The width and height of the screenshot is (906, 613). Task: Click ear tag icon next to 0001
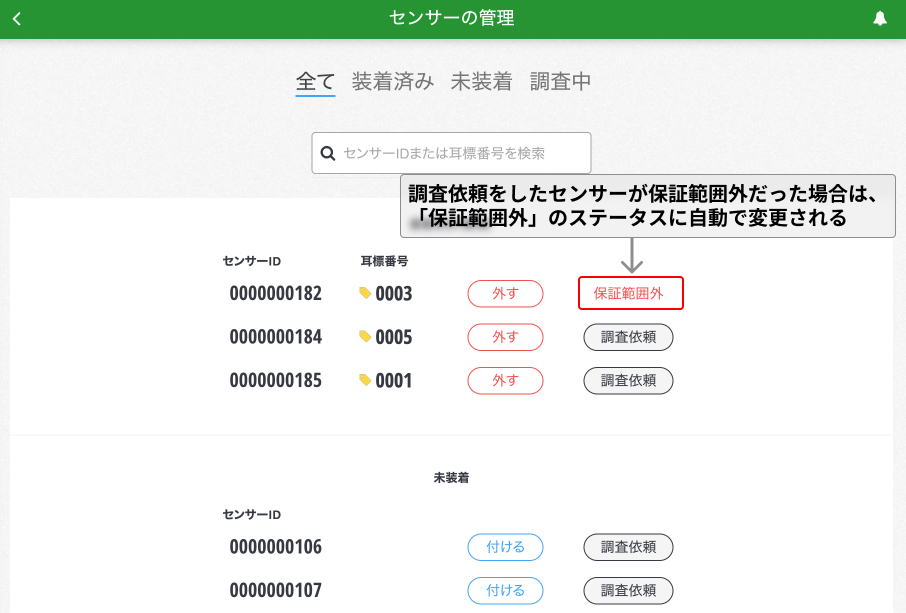365,380
